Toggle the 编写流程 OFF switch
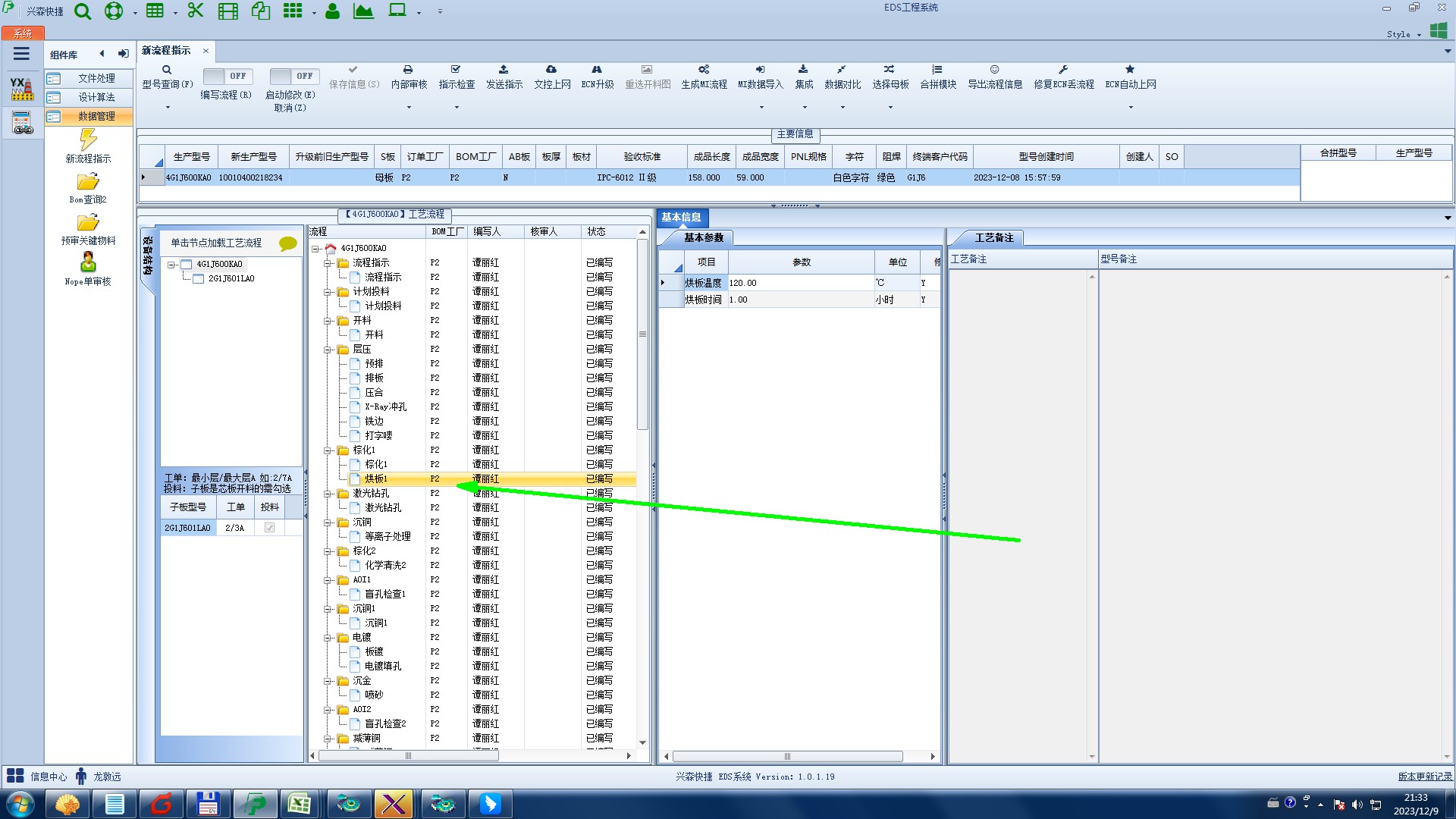Viewport: 1456px width, 819px height. tap(228, 76)
